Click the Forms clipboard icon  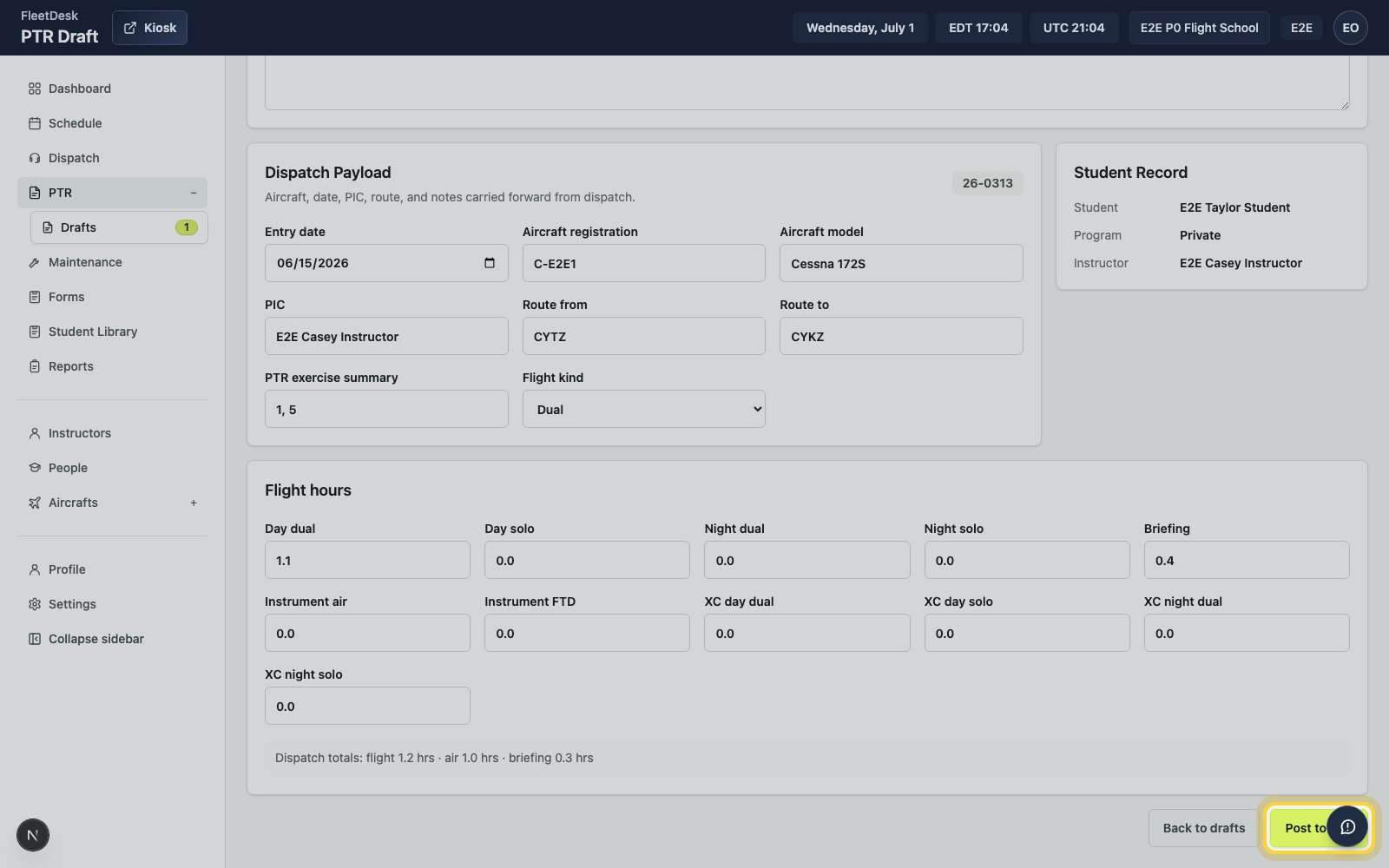[35, 297]
